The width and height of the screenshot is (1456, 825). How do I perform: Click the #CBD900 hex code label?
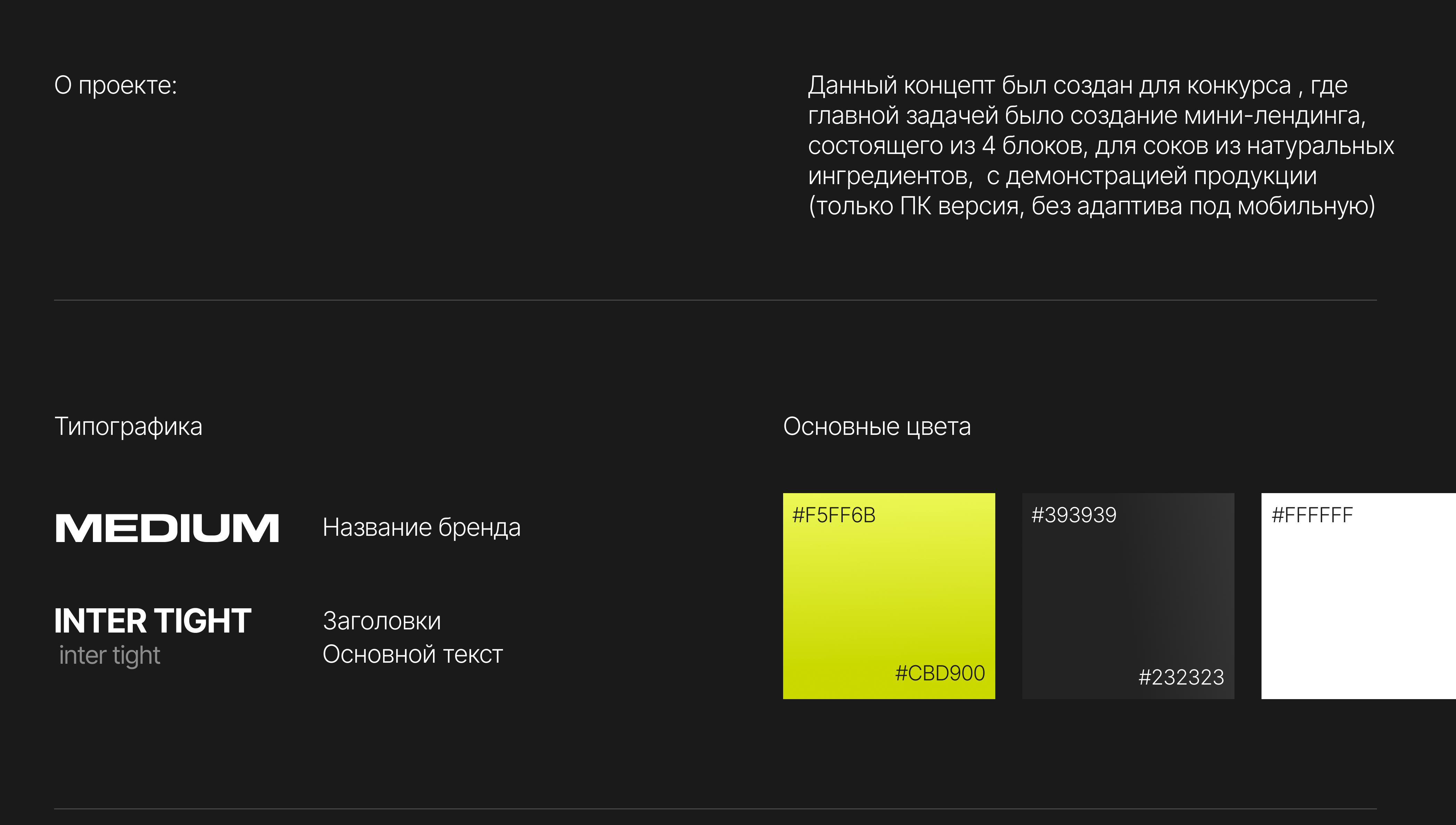click(939, 673)
